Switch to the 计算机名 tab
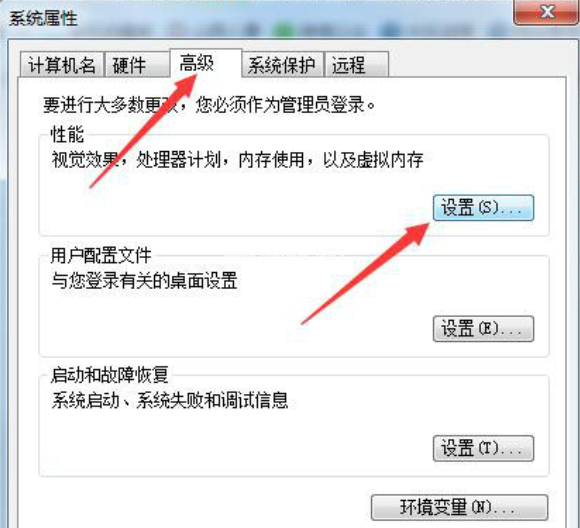The height and width of the screenshot is (528, 580). pos(62,65)
